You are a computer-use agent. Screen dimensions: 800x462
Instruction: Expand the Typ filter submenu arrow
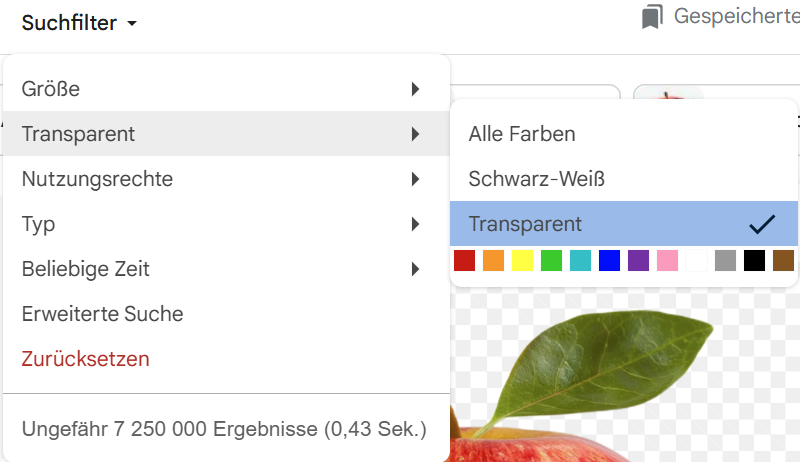(414, 224)
